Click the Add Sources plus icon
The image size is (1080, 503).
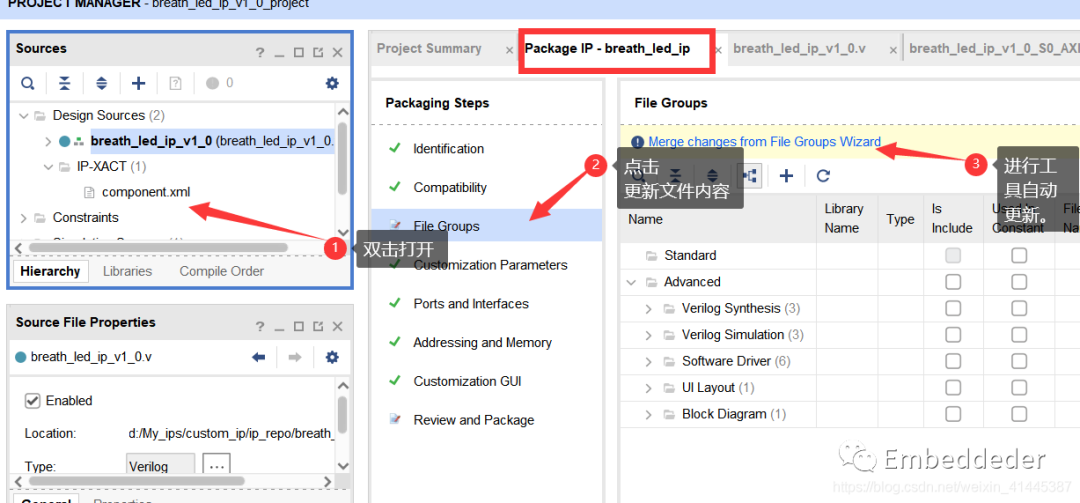tap(138, 83)
